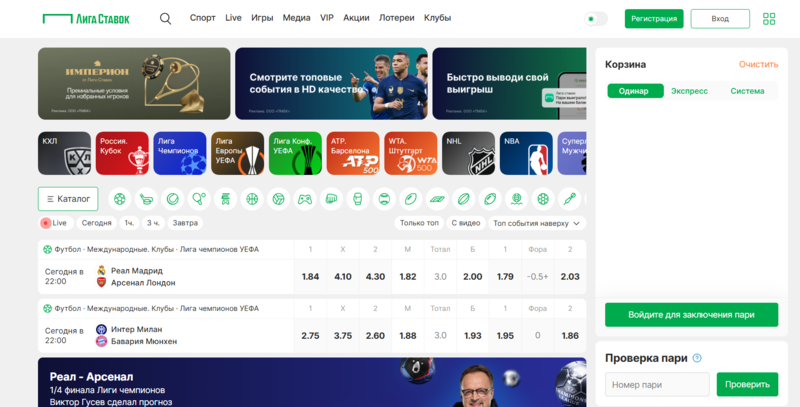Toggle the Только топ filter

[419, 223]
